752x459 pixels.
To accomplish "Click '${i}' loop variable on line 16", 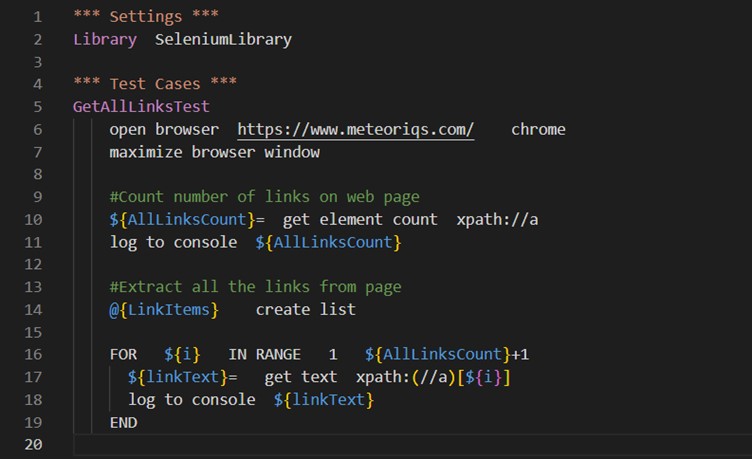I will [182, 354].
